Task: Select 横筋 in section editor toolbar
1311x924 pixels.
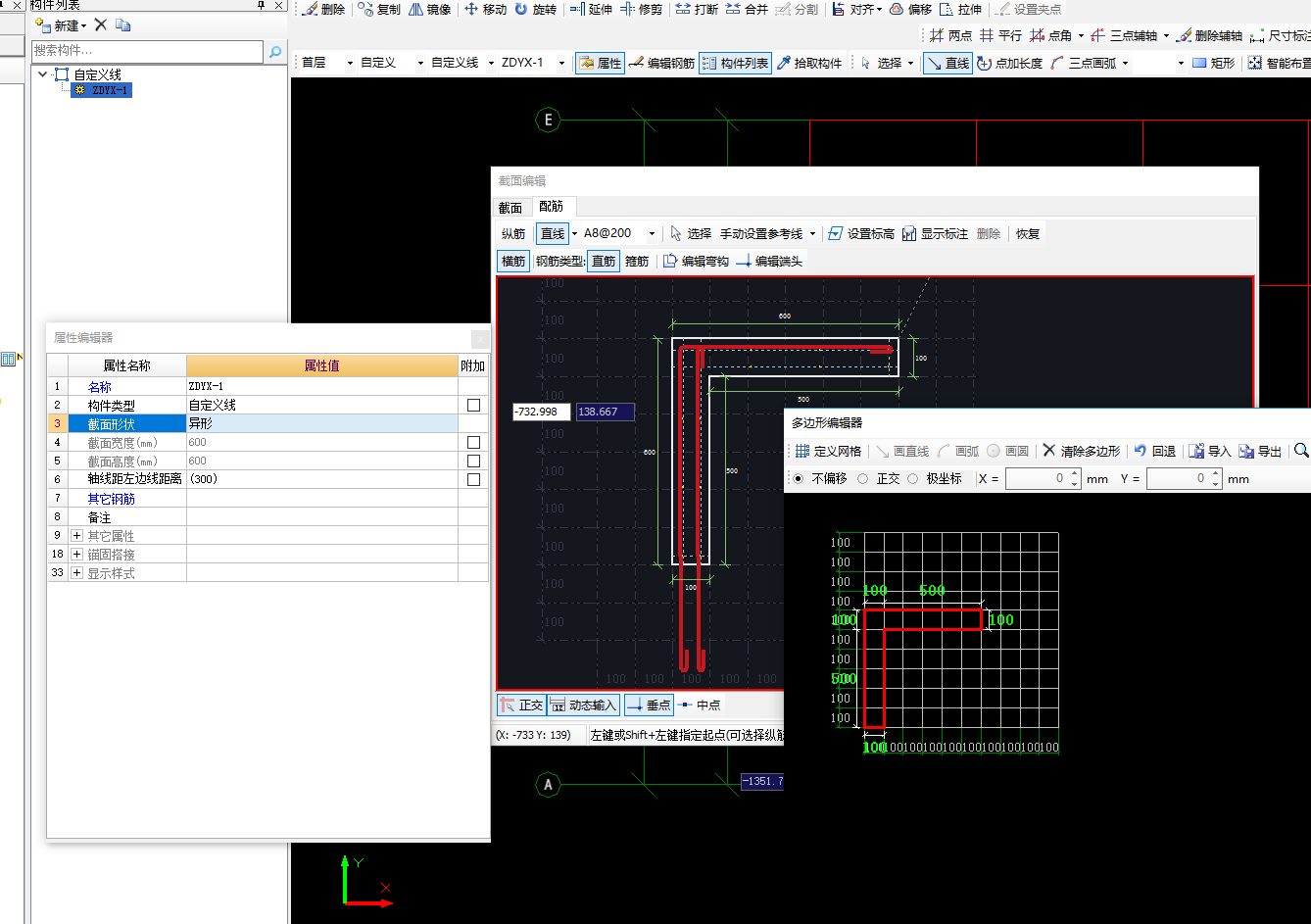Action: (x=513, y=261)
